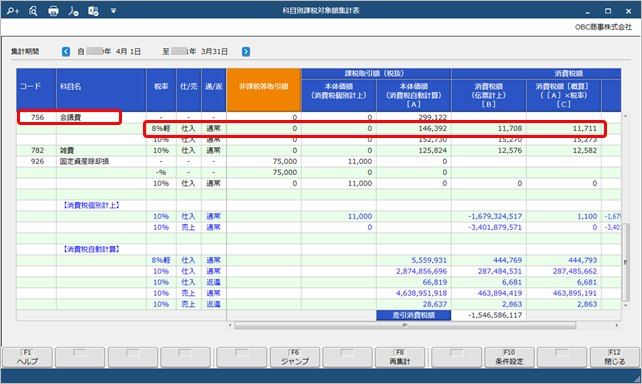Click the zoom-in magnifier toolbar icon
The image size is (642, 384).
13,11
